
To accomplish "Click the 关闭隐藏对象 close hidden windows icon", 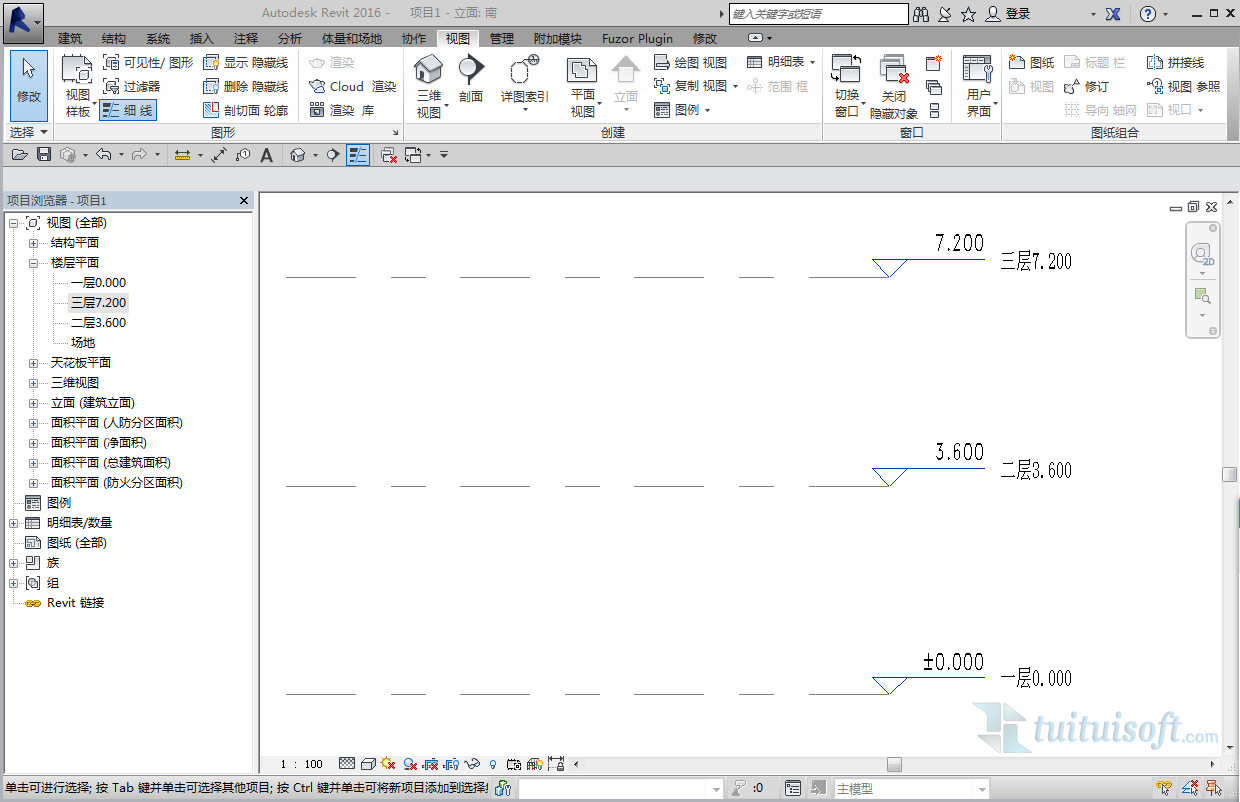I will pos(893,71).
